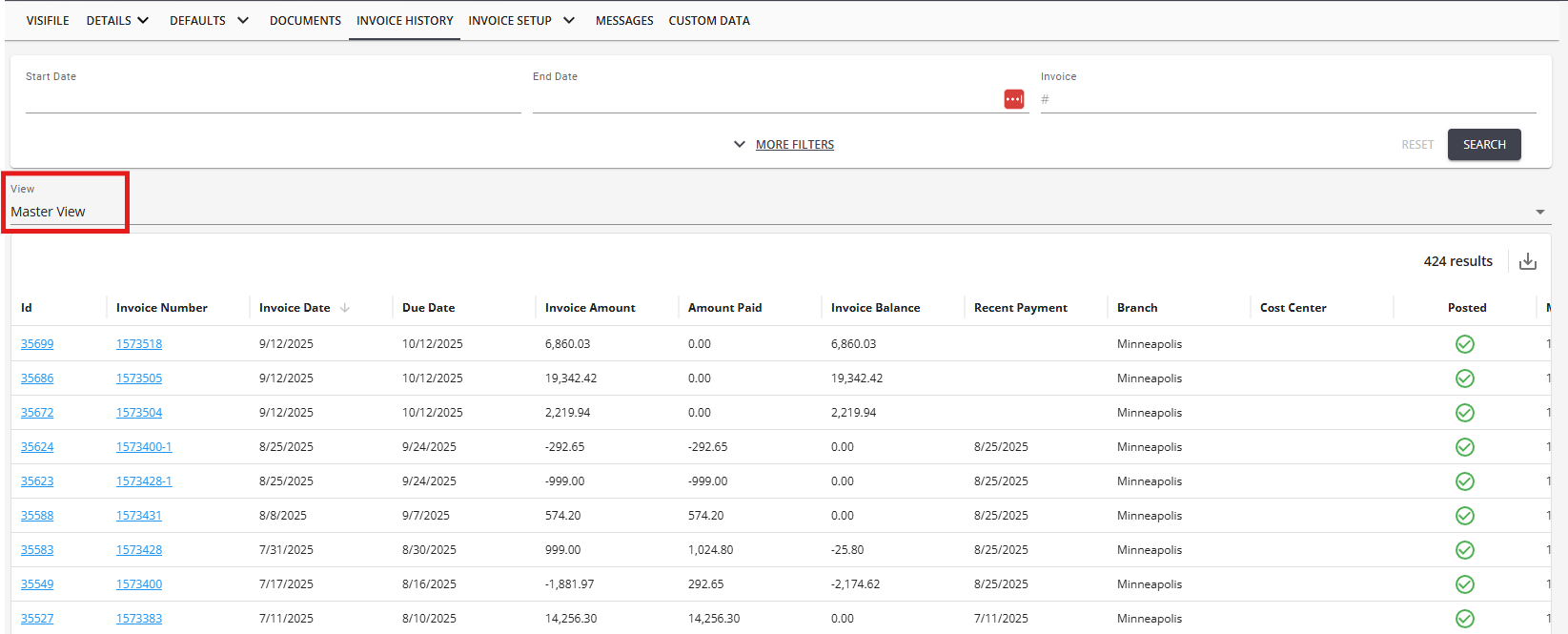Viewport: 1568px width, 634px height.
Task: Sort by Recent Payment column header
Action: coord(1021,308)
